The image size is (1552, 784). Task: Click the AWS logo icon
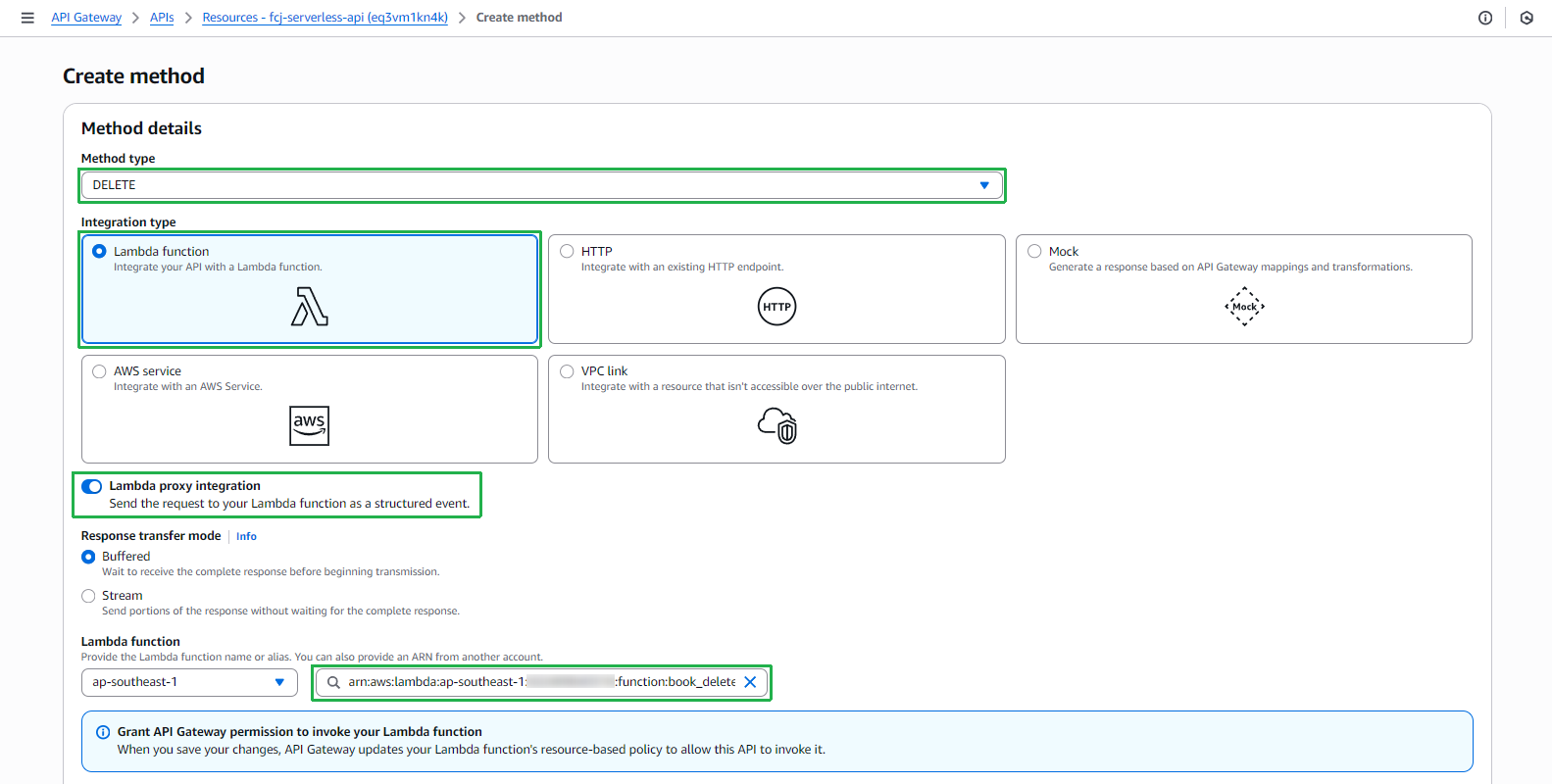point(310,425)
